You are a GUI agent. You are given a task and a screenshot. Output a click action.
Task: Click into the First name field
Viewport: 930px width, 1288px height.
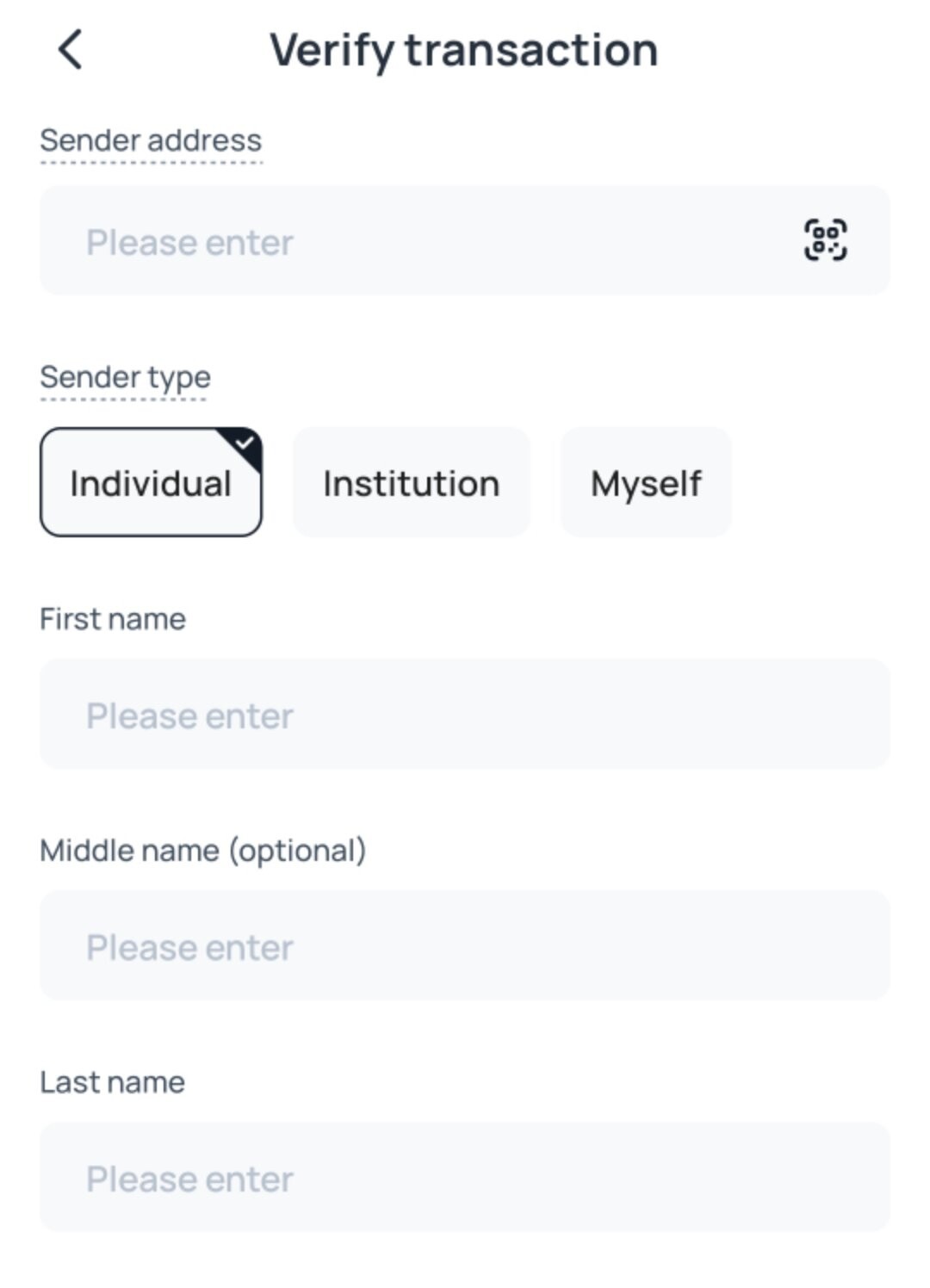click(x=464, y=714)
